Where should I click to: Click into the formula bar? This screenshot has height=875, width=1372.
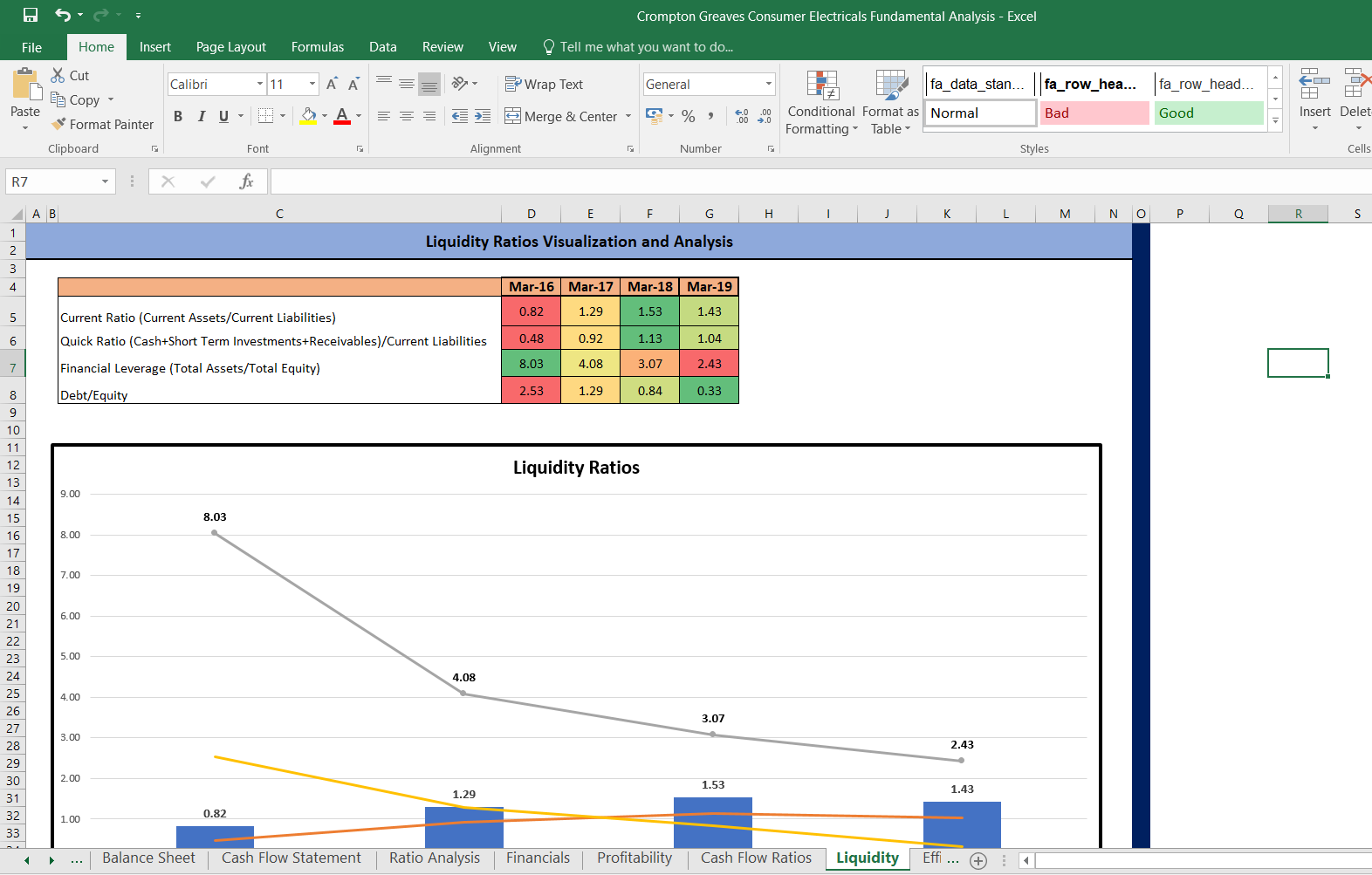(820, 181)
